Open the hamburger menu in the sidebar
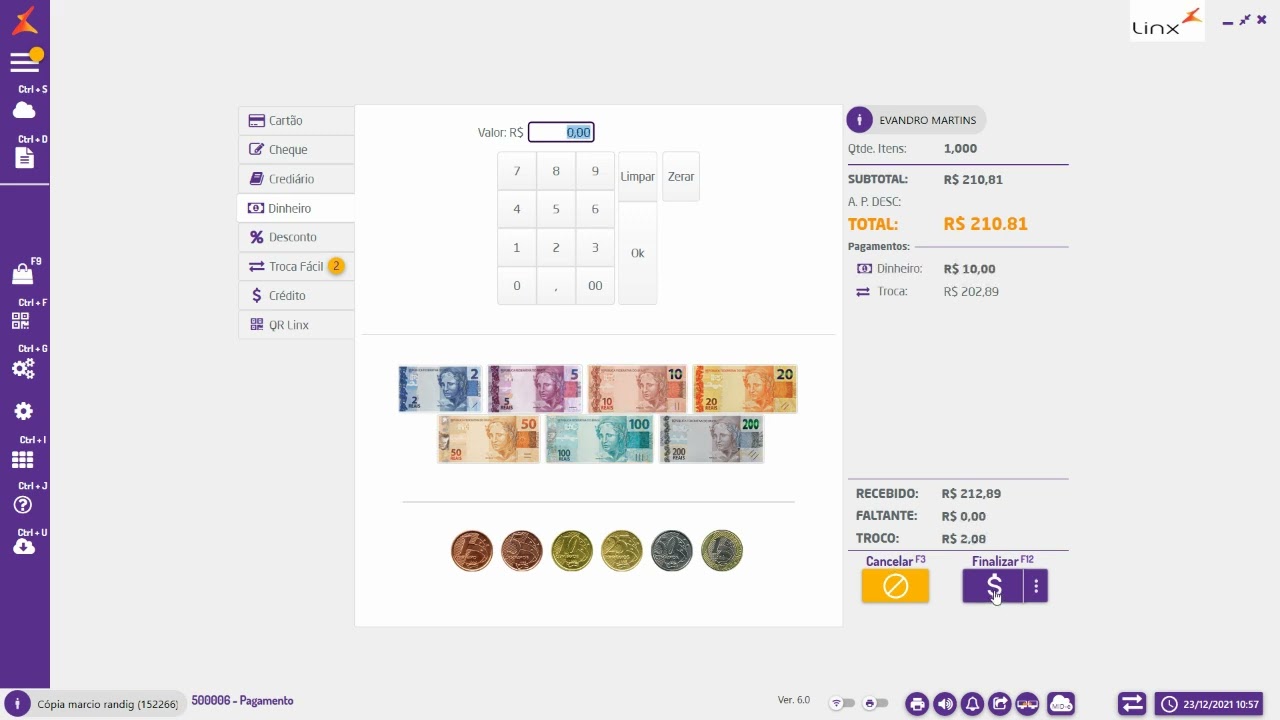Image resolution: width=1280 pixels, height=720 pixels. pos(24,62)
